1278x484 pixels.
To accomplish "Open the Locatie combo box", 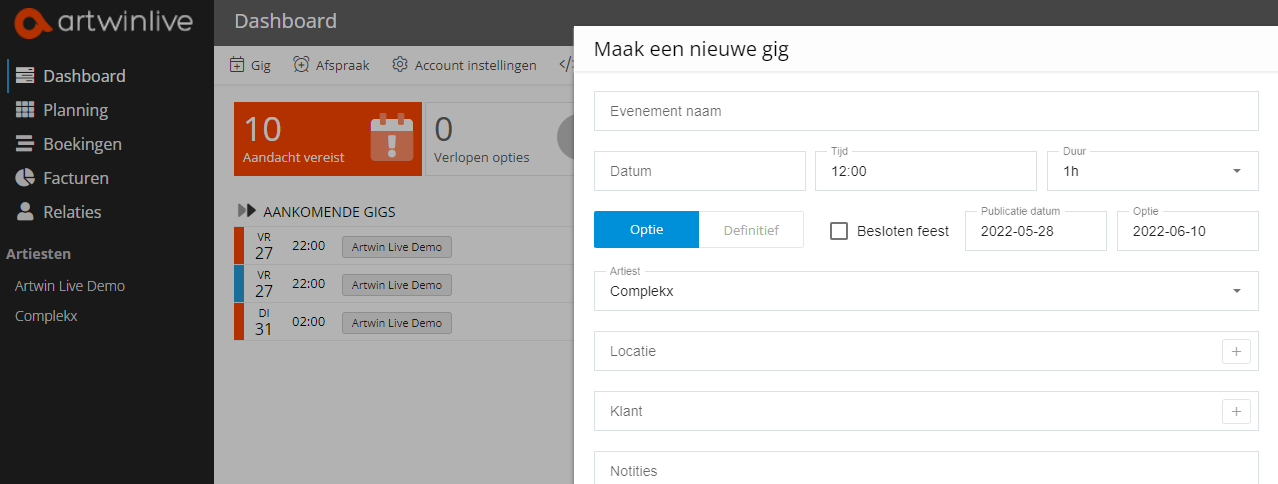I will click(926, 351).
